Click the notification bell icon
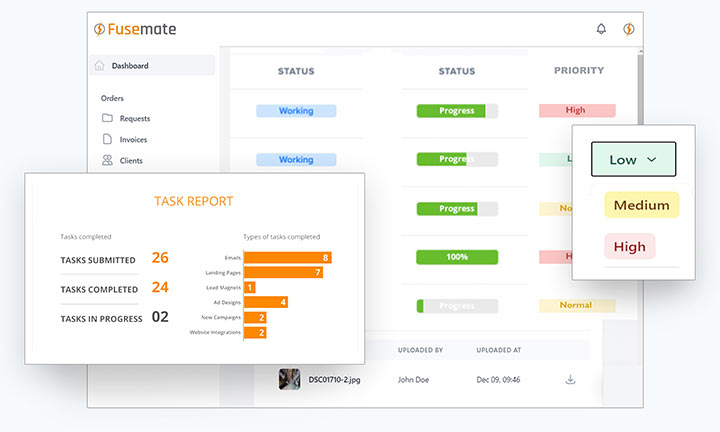720x432 pixels. pos(601,29)
